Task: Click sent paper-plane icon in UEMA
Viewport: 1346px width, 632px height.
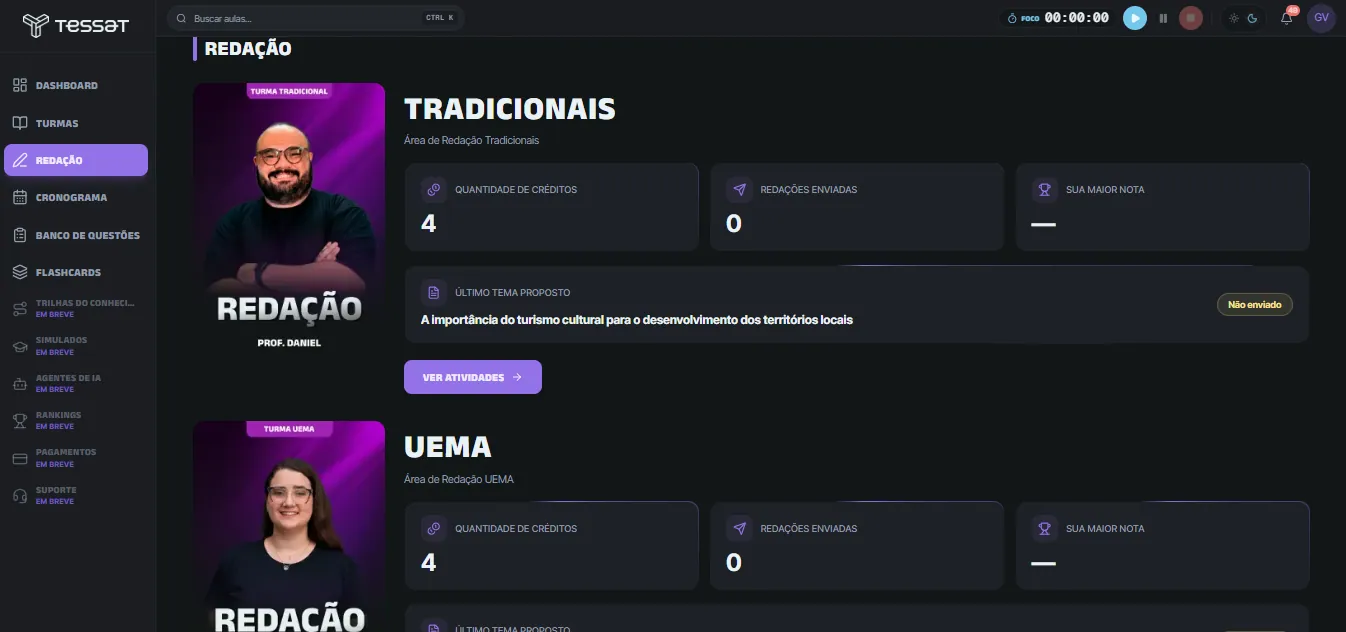Action: (739, 528)
